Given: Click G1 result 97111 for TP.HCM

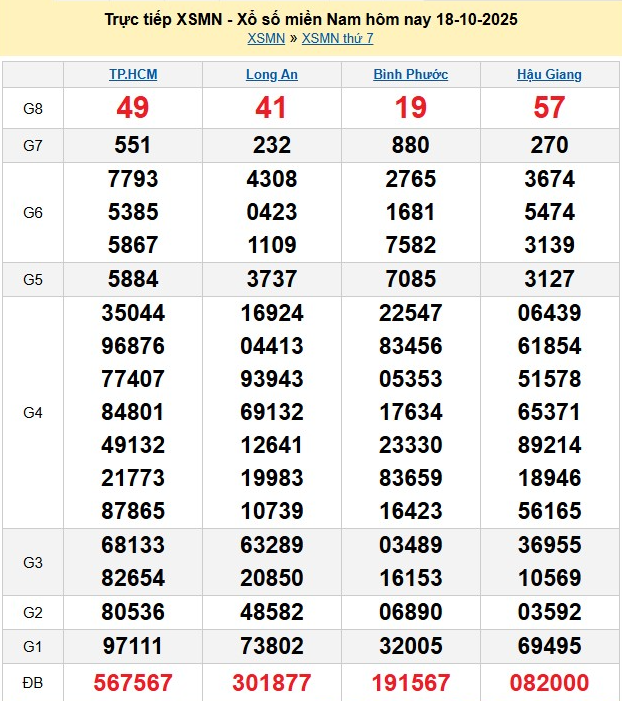Looking at the screenshot, I should tap(133, 646).
